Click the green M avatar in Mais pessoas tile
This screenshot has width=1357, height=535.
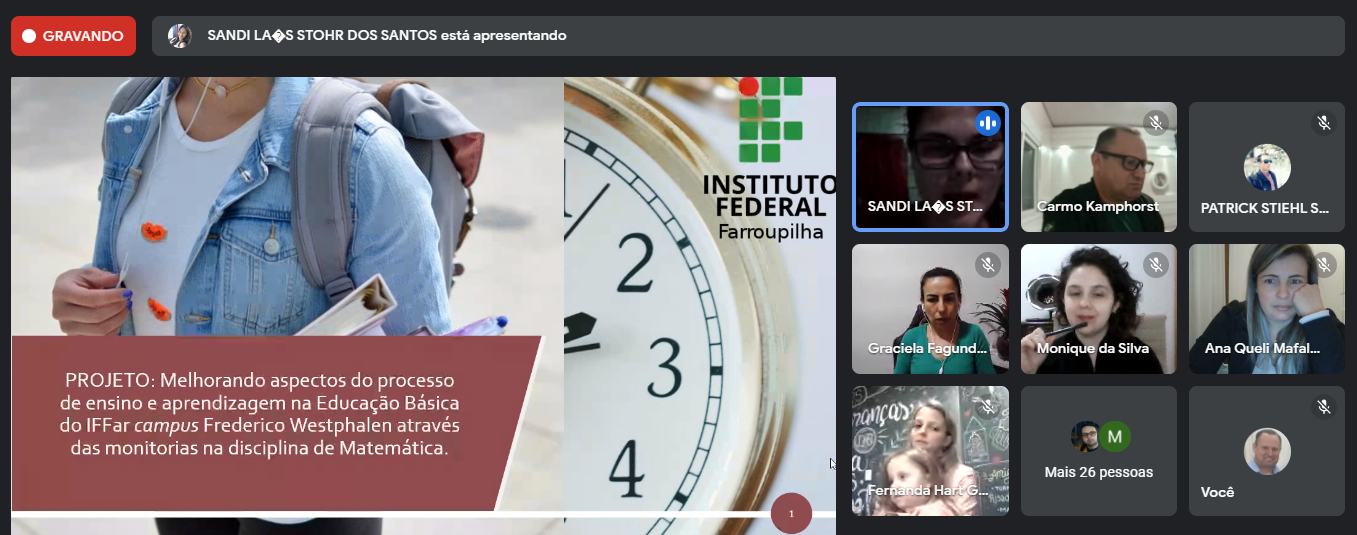1115,437
